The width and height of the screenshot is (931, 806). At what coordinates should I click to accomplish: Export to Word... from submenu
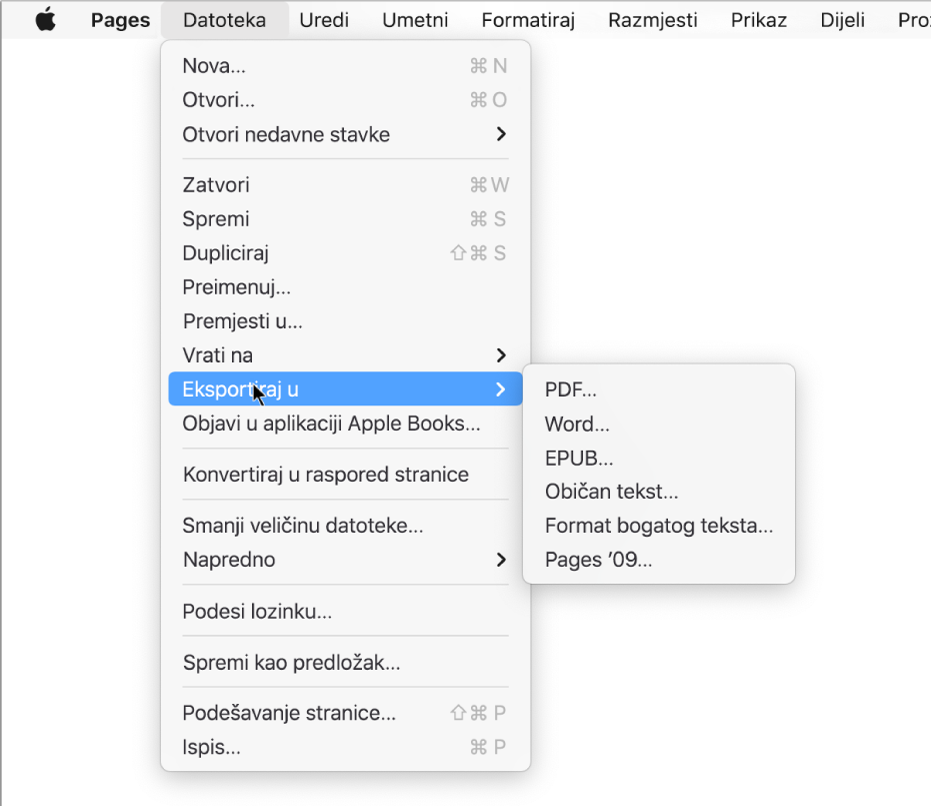coord(658,424)
